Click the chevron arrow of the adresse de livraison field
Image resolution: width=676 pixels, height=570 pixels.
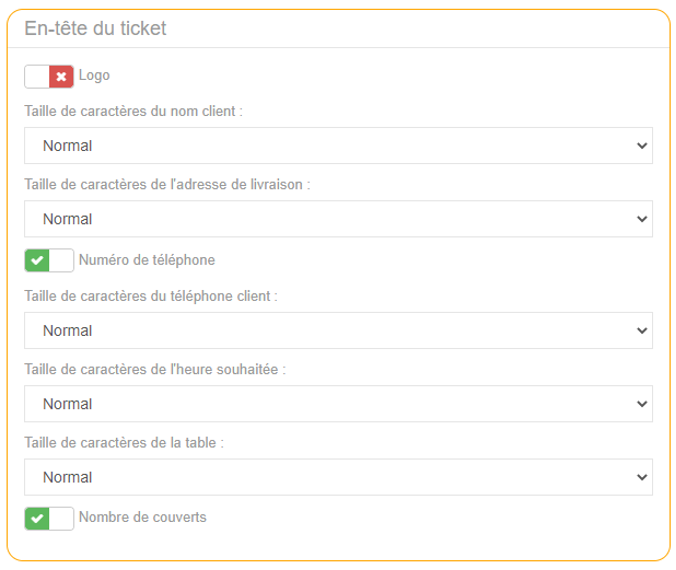pyautogui.click(x=642, y=219)
